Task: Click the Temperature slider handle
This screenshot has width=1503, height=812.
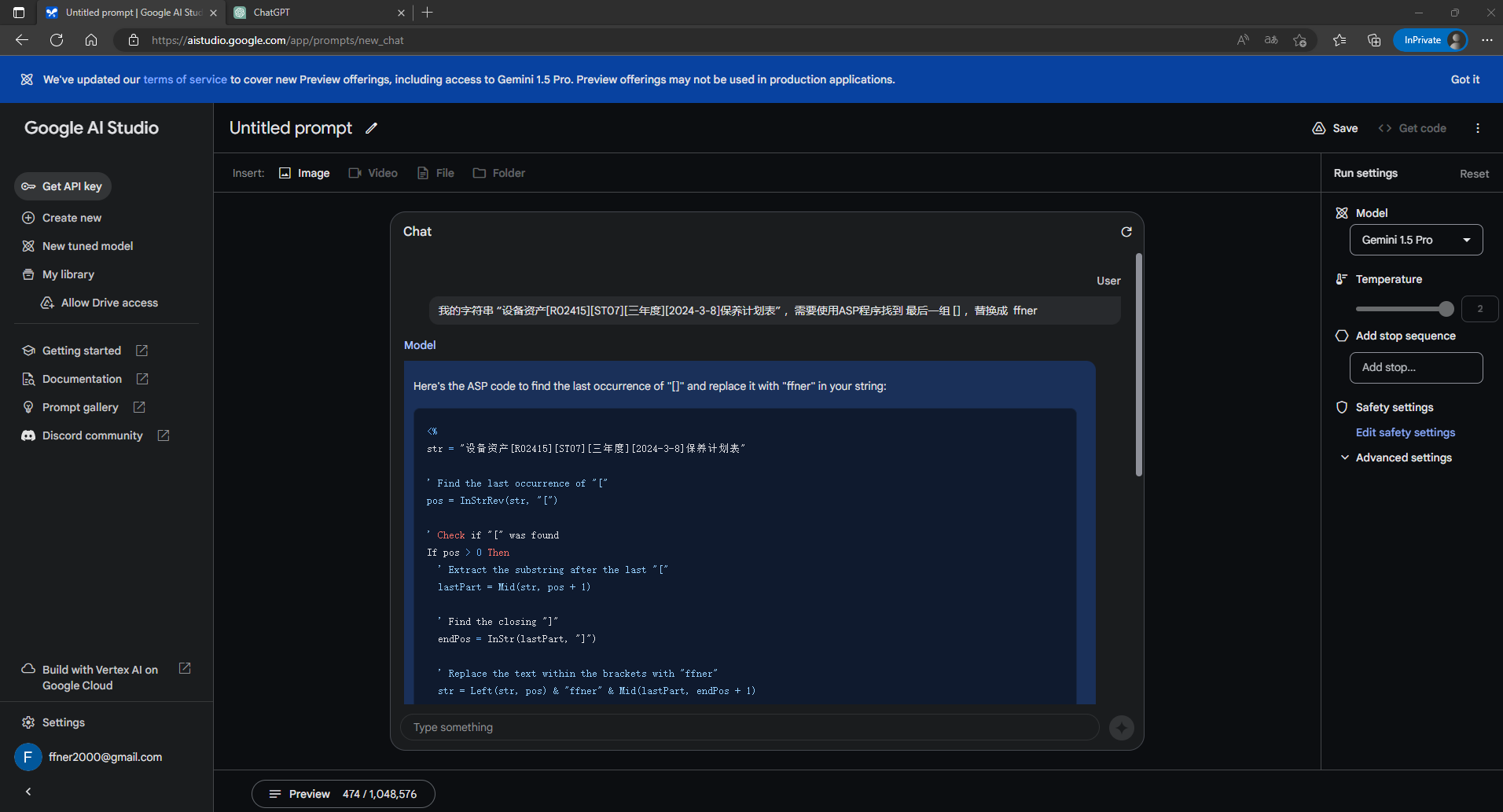Action: [1446, 309]
